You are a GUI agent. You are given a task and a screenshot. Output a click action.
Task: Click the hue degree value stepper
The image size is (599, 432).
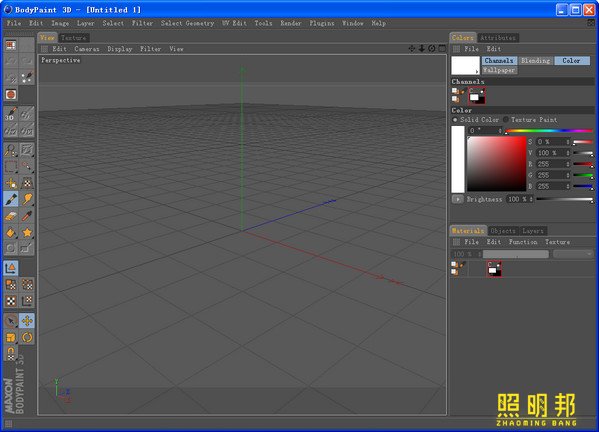point(500,131)
